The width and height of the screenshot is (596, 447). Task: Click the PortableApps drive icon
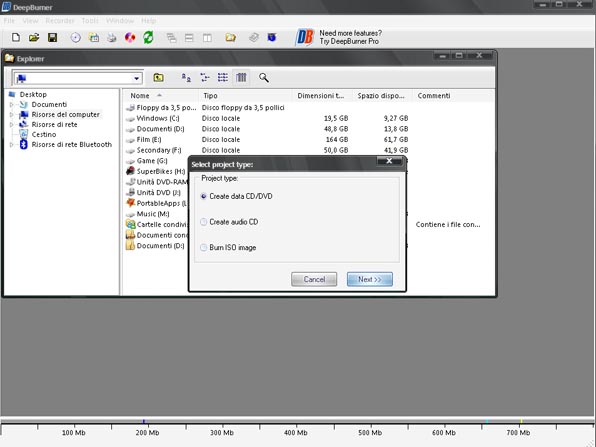coord(130,203)
